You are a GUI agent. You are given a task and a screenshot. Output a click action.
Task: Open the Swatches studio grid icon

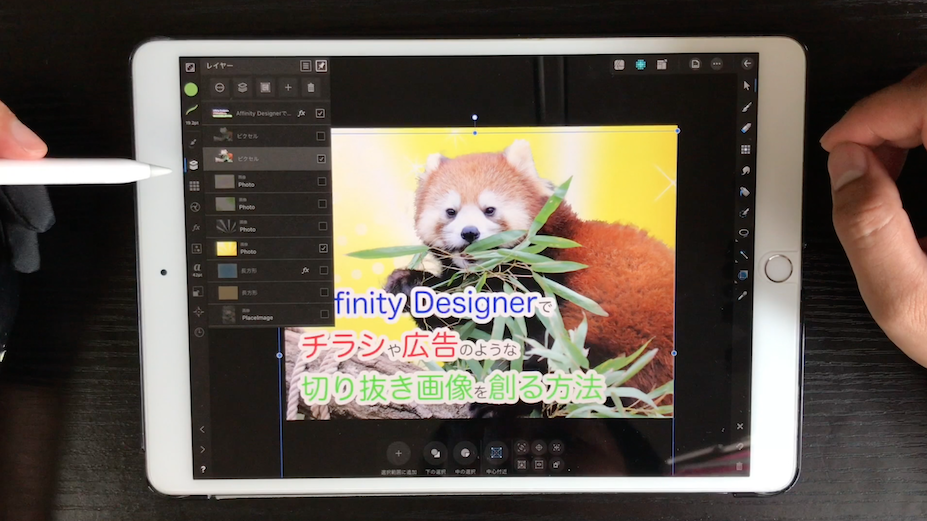pyautogui.click(x=193, y=186)
